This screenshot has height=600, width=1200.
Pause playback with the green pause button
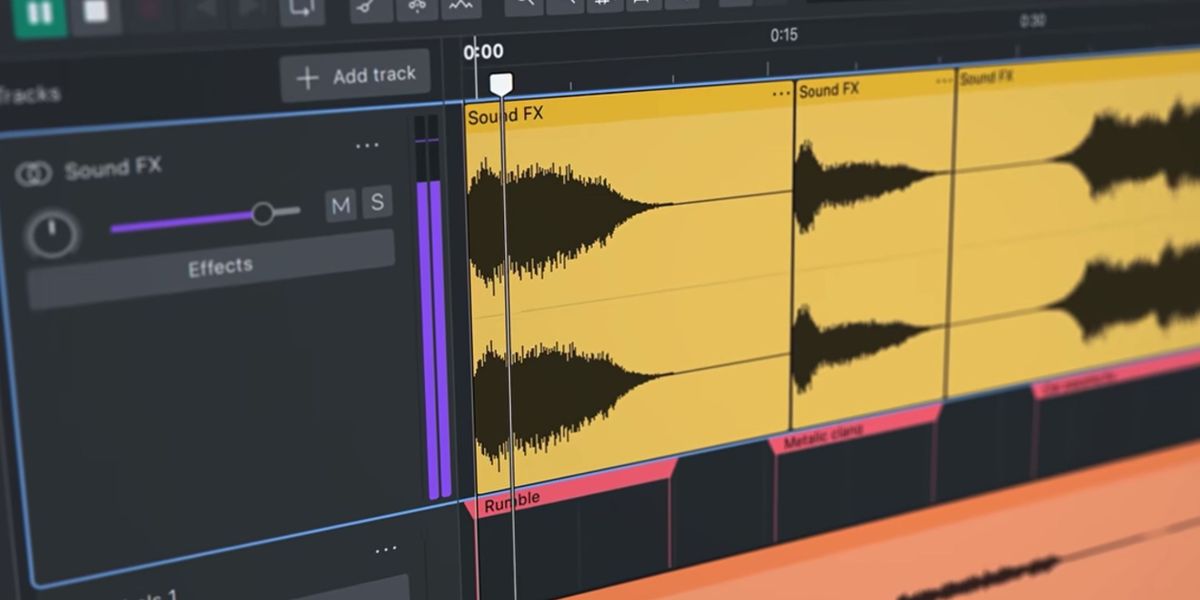coord(39,12)
